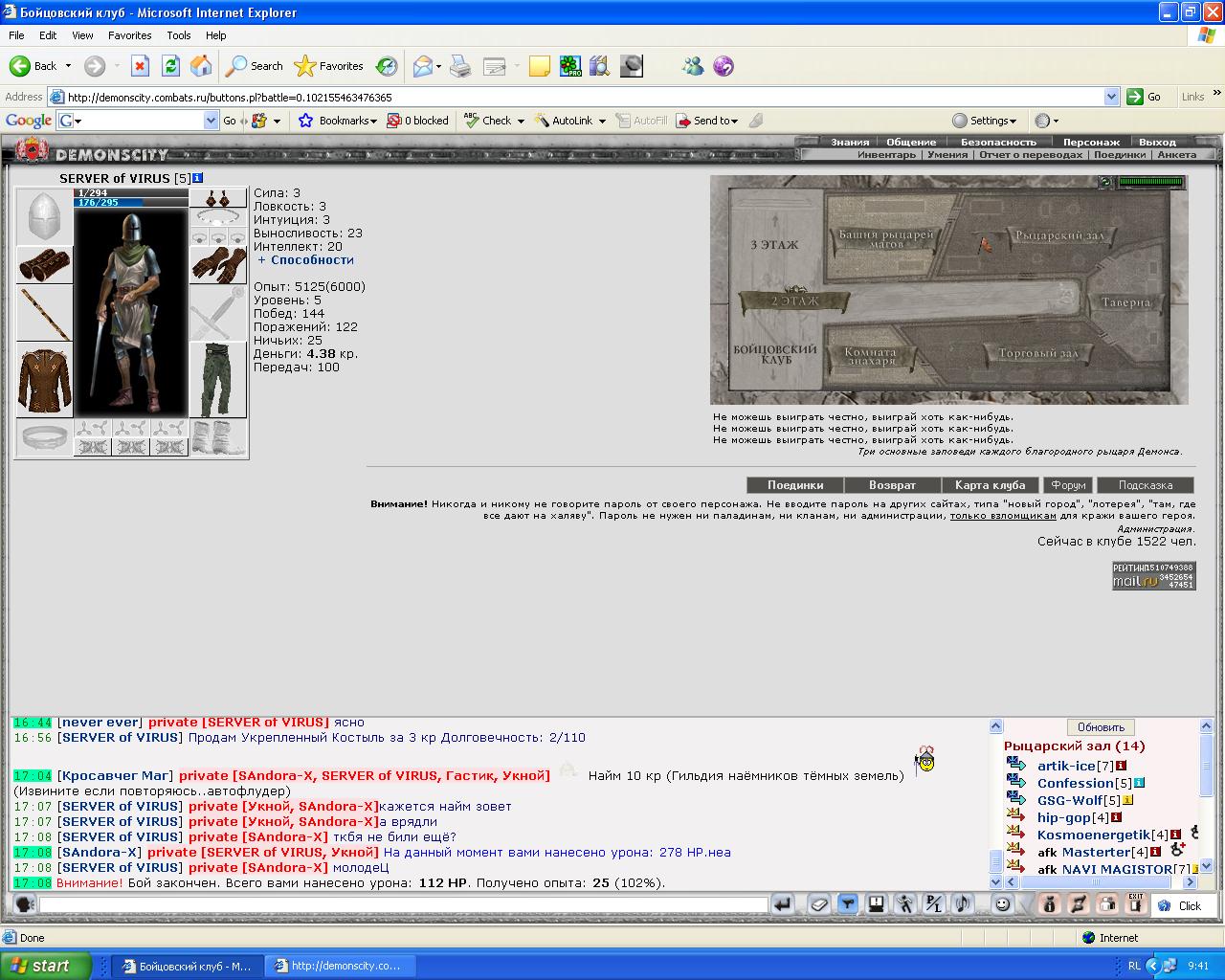Open the Favorites menu in menu bar
1225x980 pixels.
click(x=129, y=35)
